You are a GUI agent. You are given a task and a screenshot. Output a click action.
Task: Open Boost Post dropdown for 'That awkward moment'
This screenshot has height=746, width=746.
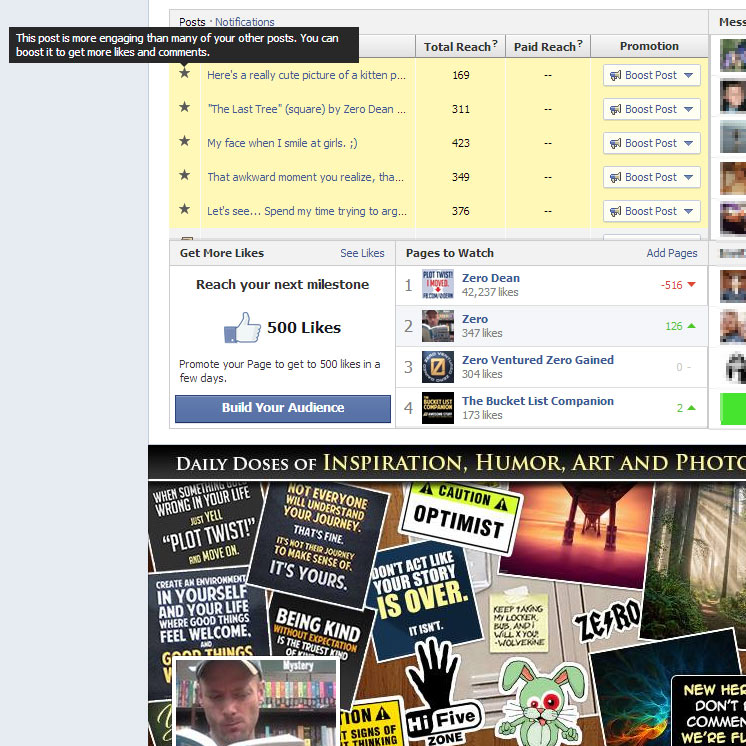coord(652,177)
